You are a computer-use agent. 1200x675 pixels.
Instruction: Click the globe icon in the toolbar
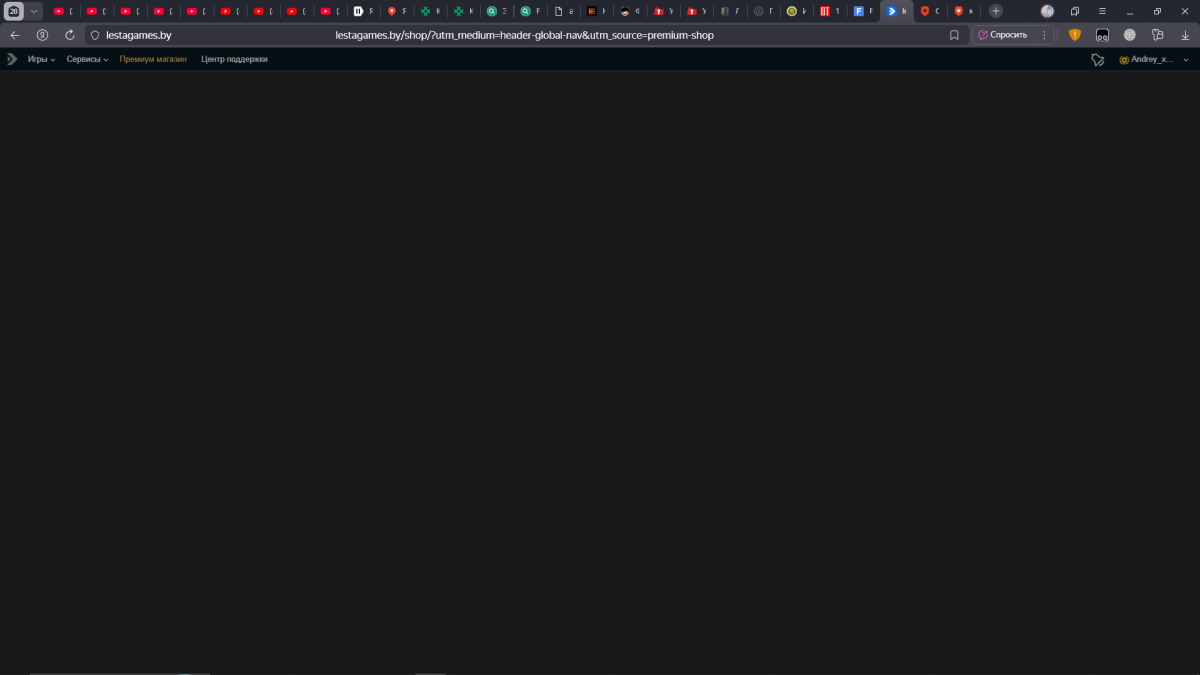pyautogui.click(x=1130, y=34)
